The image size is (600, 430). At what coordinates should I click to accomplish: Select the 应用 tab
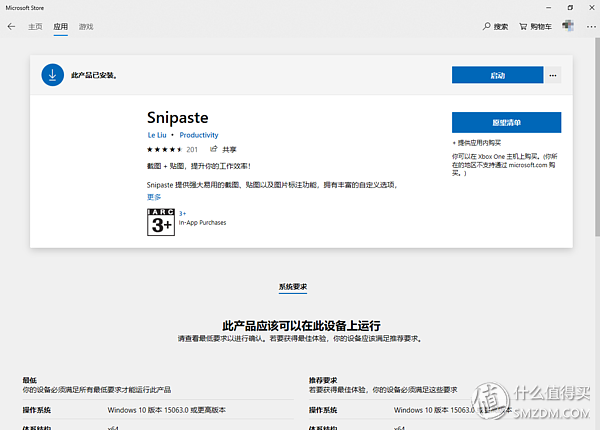tap(60, 27)
